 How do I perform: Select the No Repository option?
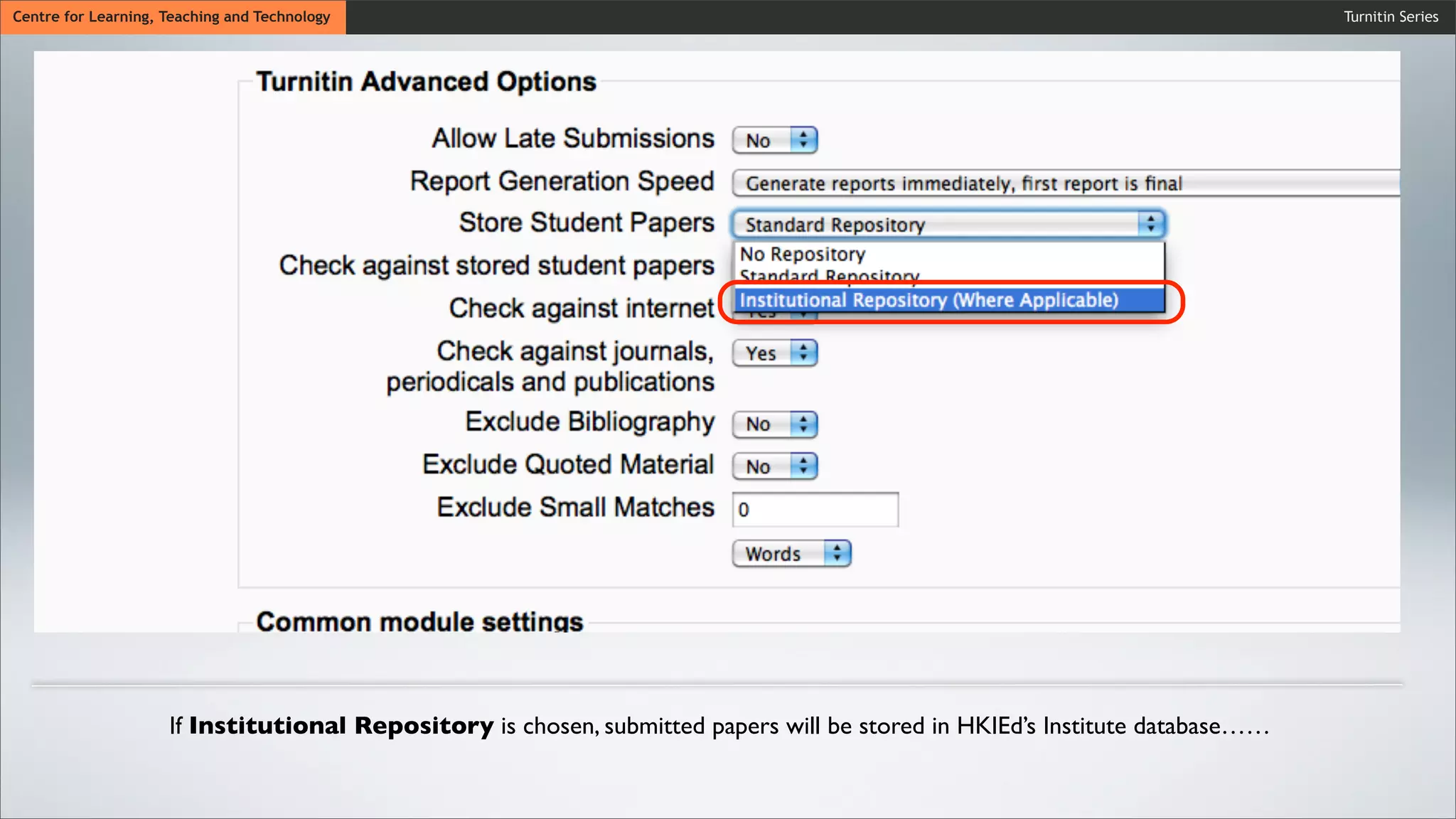(x=803, y=255)
